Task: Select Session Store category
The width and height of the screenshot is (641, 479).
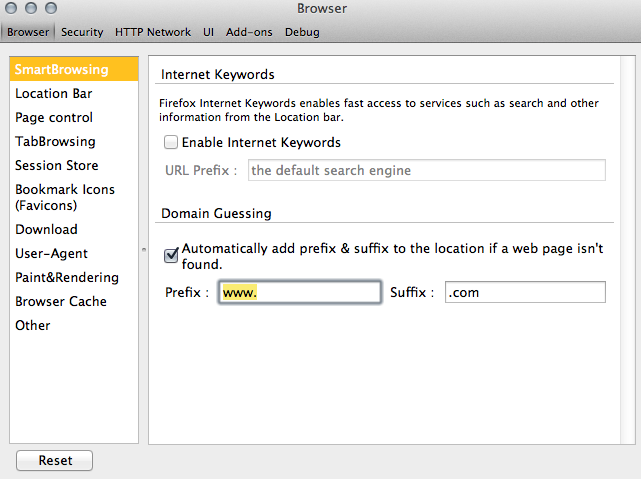Action: (56, 166)
